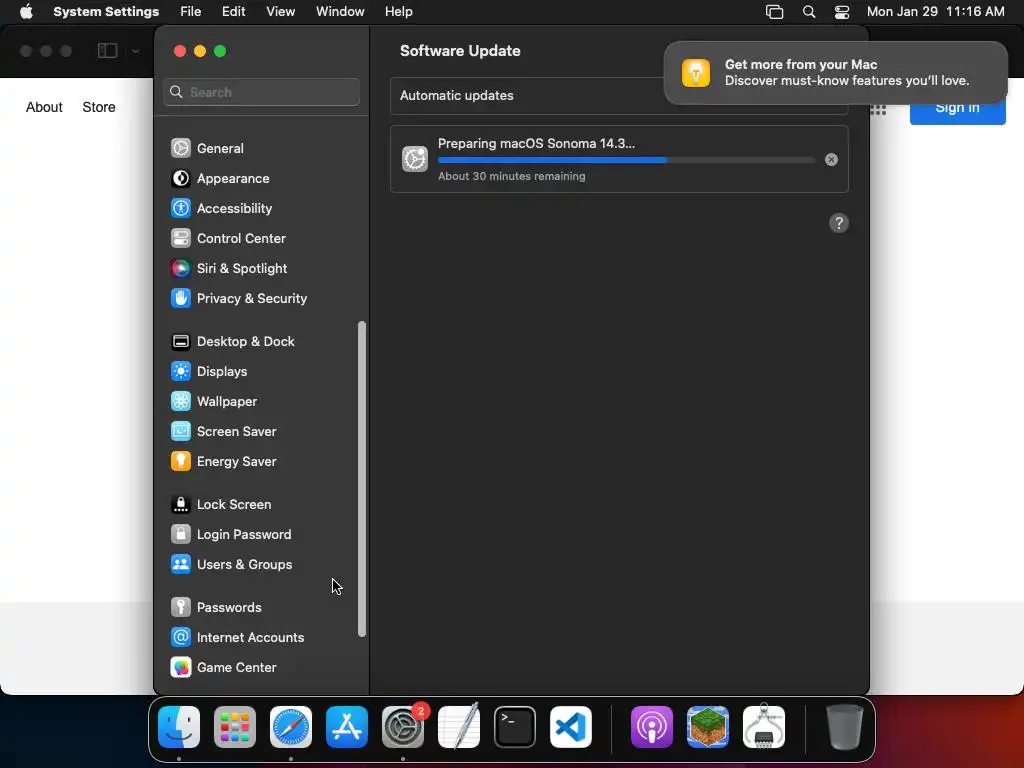Click System Settings icon in the Dock
Image resolution: width=1024 pixels, height=768 pixels.
[403, 727]
